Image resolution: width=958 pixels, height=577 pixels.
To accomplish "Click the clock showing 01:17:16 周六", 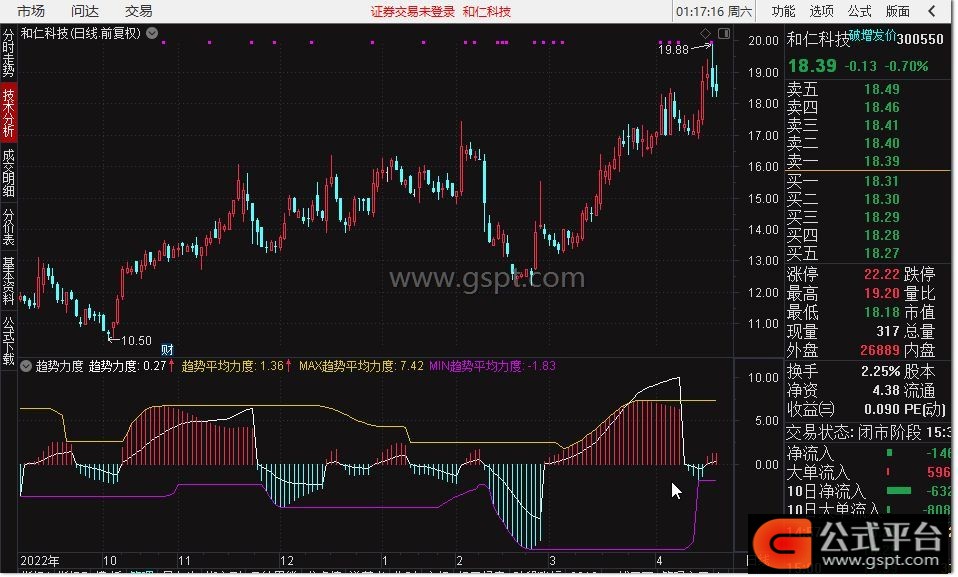I will point(714,12).
